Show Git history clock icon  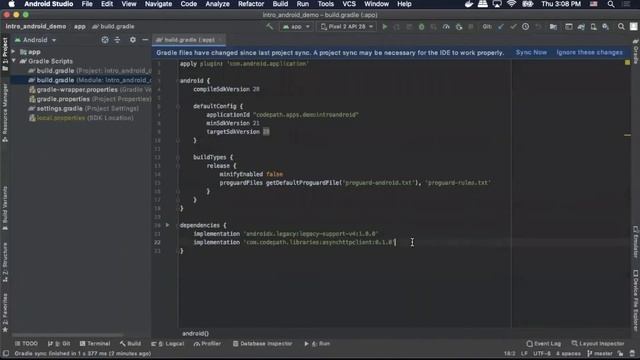[525, 27]
